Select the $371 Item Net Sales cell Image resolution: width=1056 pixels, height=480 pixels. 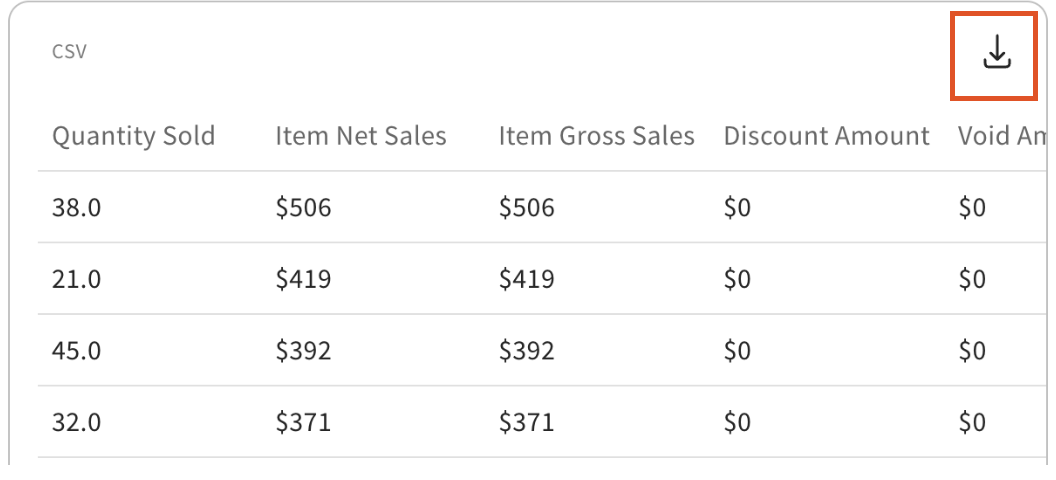pos(303,423)
